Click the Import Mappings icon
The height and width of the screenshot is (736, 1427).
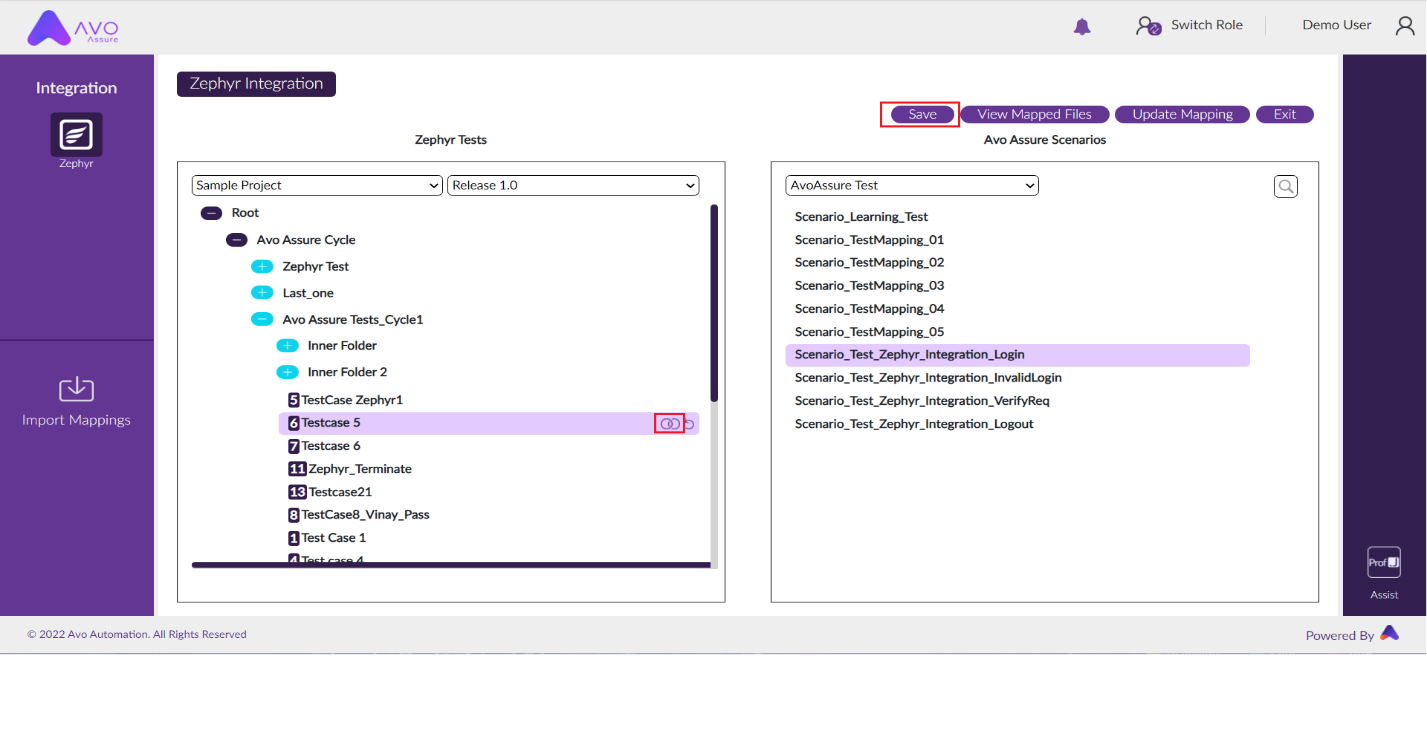pos(77,389)
